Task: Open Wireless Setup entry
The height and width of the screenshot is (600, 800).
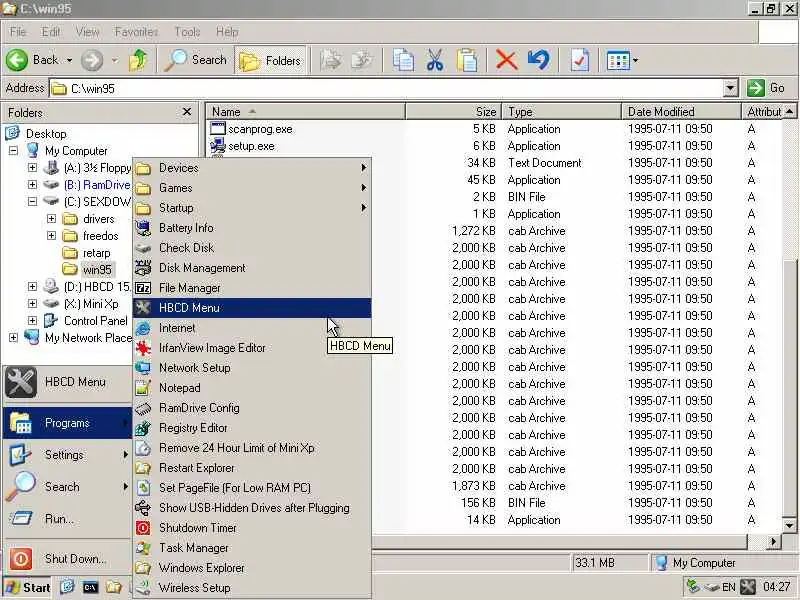Action: tap(252, 588)
